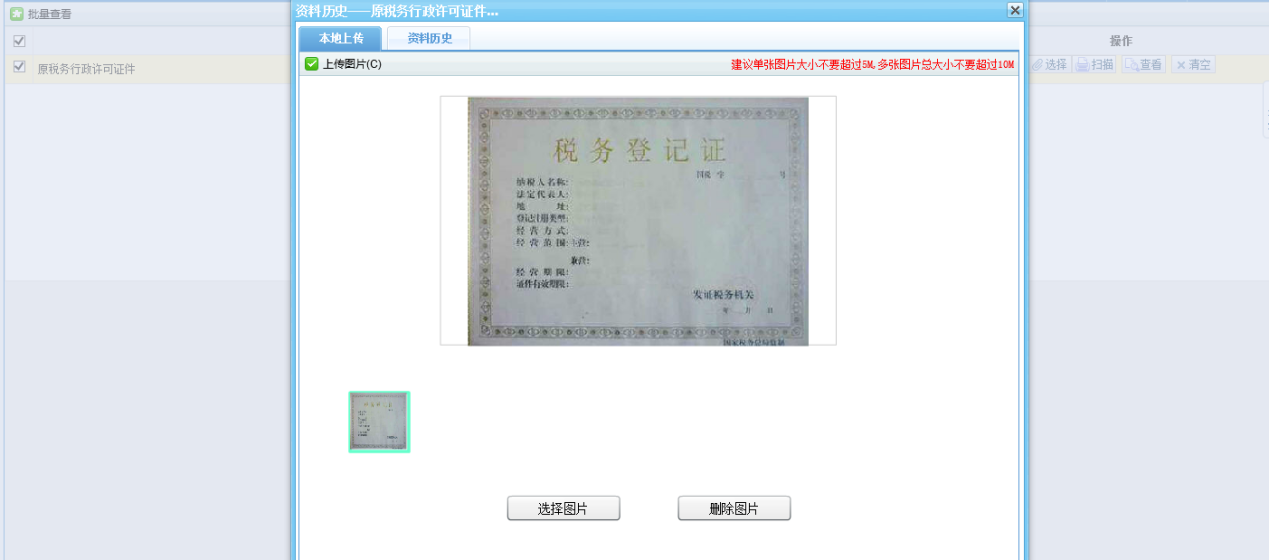
Task: Click the green check 上传图片(C) icon
Action: (312, 65)
